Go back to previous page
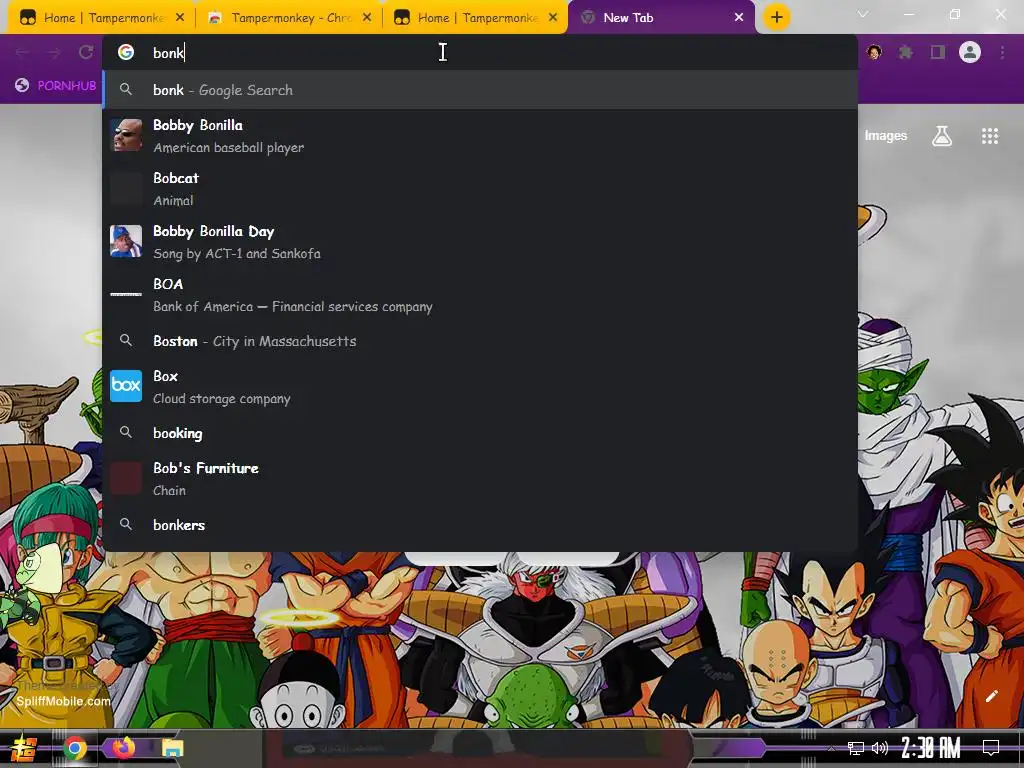 pos(23,52)
